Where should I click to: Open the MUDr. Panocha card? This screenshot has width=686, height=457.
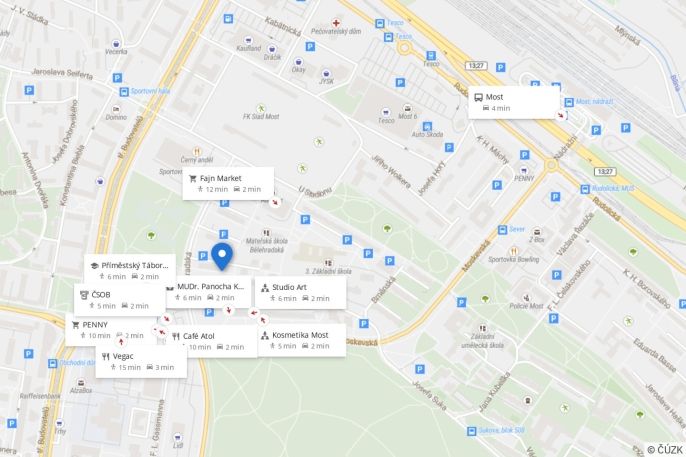point(208,292)
